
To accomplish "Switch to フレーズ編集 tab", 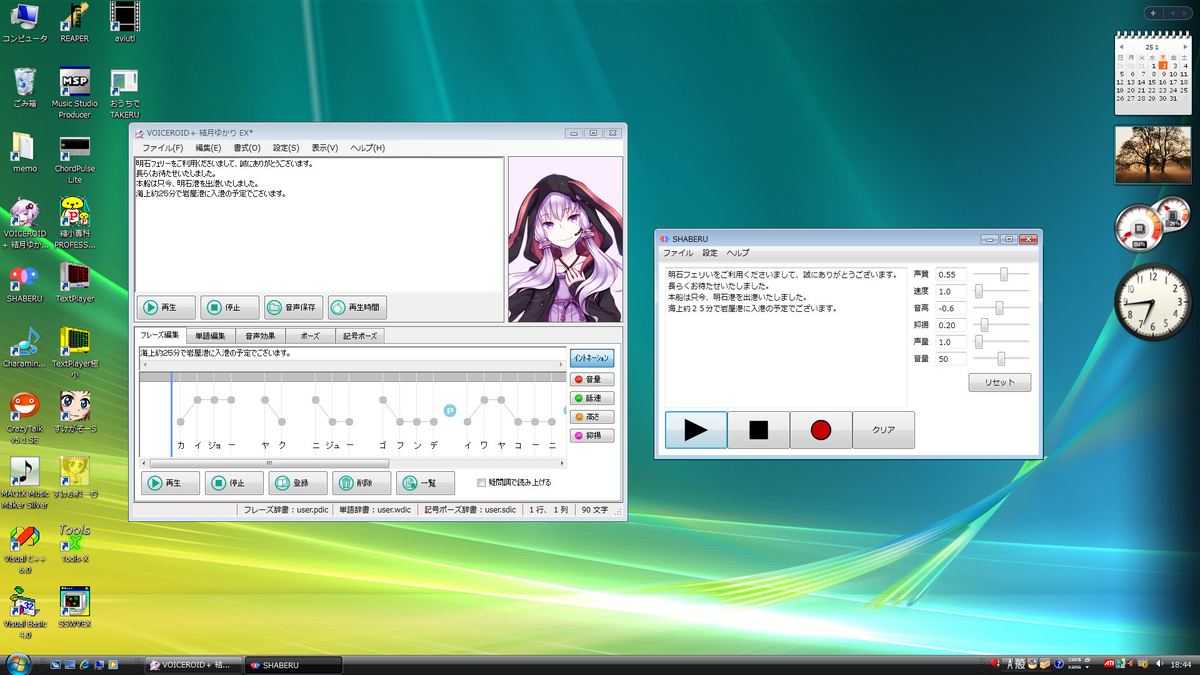I will 158,335.
